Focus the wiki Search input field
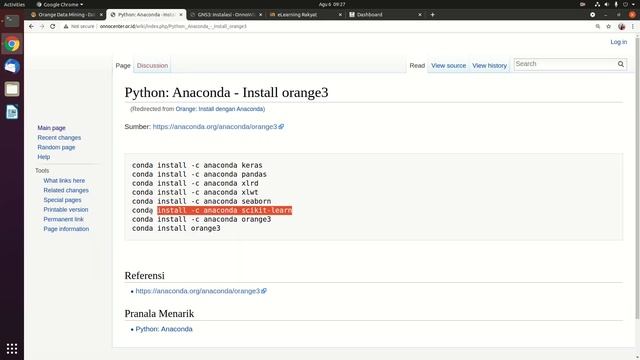640x360 pixels. click(565, 64)
